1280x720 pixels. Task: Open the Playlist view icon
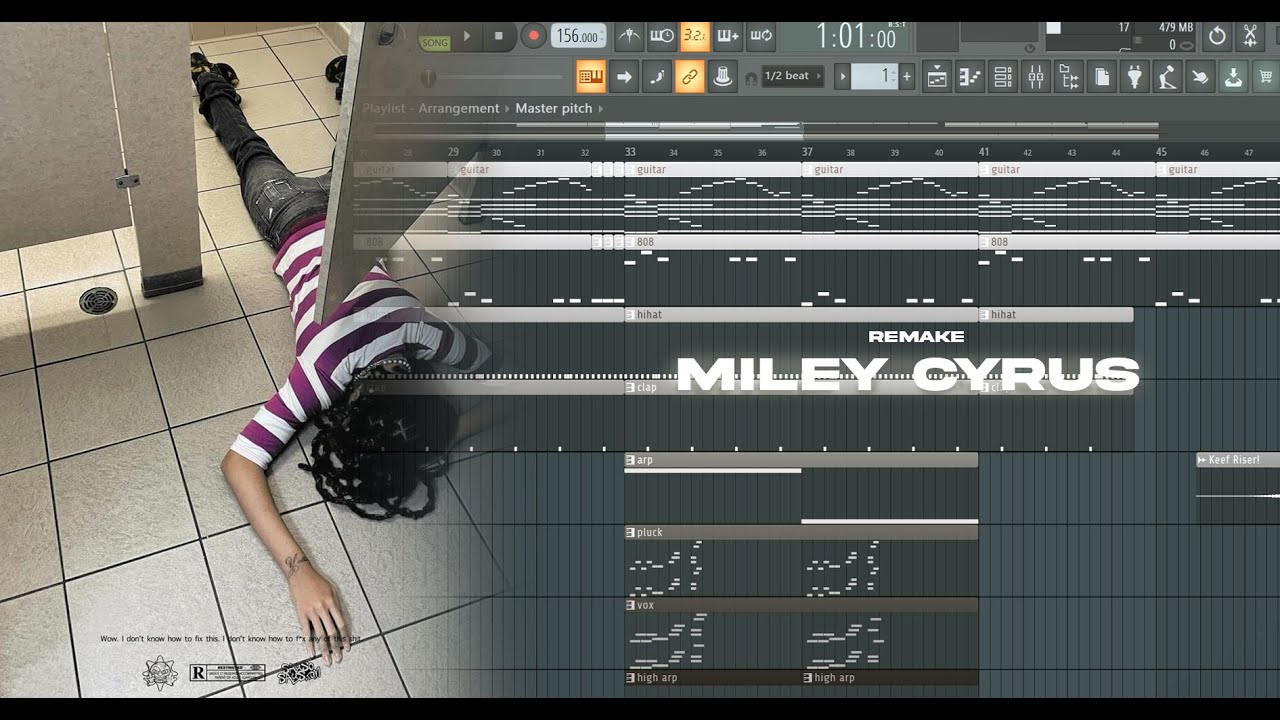click(937, 77)
